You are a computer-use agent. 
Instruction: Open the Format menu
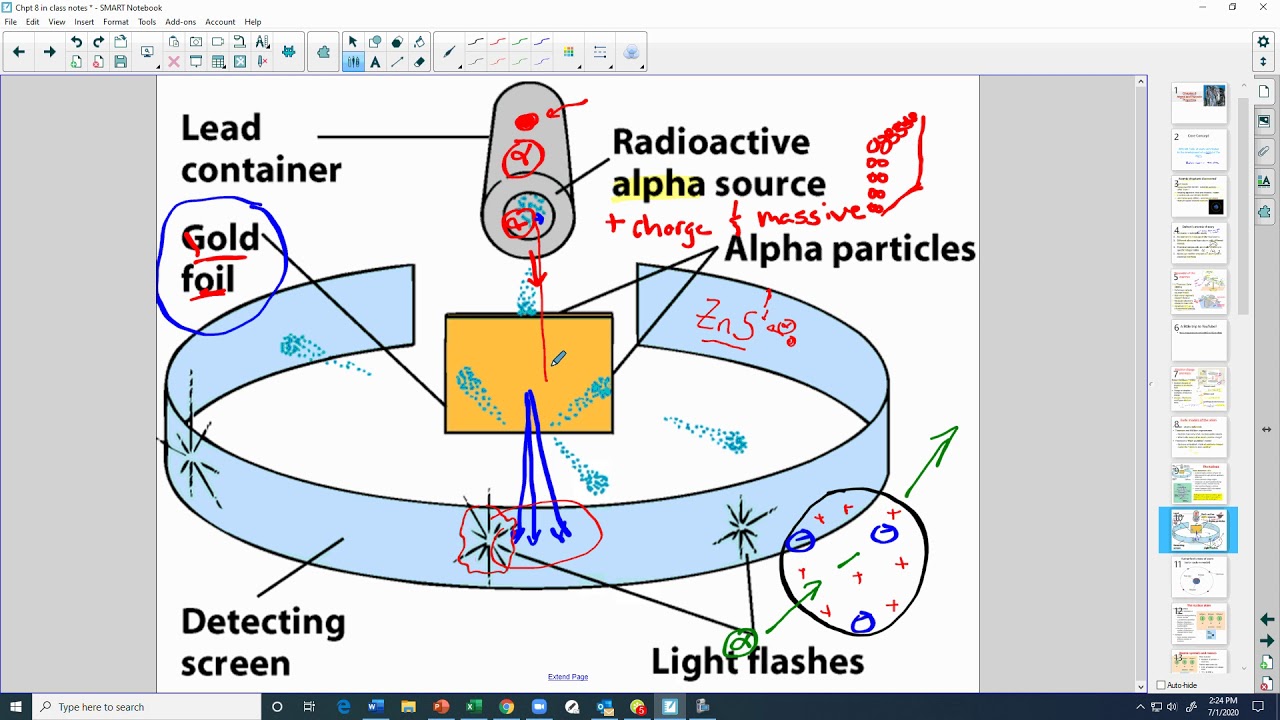(x=116, y=22)
